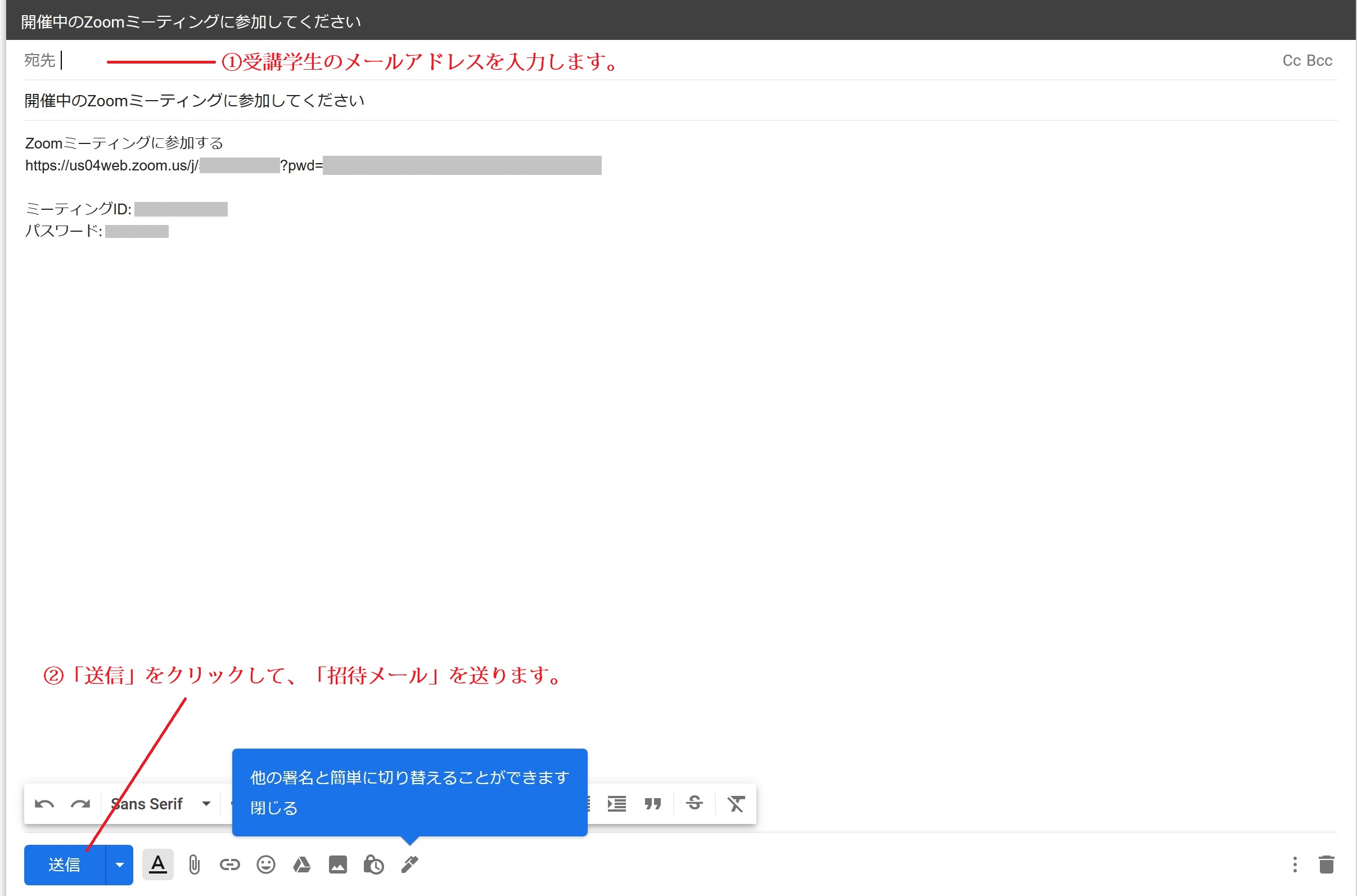The image size is (1357, 896).
Task: Click 閉じる in the blue tooltip
Action: (274, 808)
